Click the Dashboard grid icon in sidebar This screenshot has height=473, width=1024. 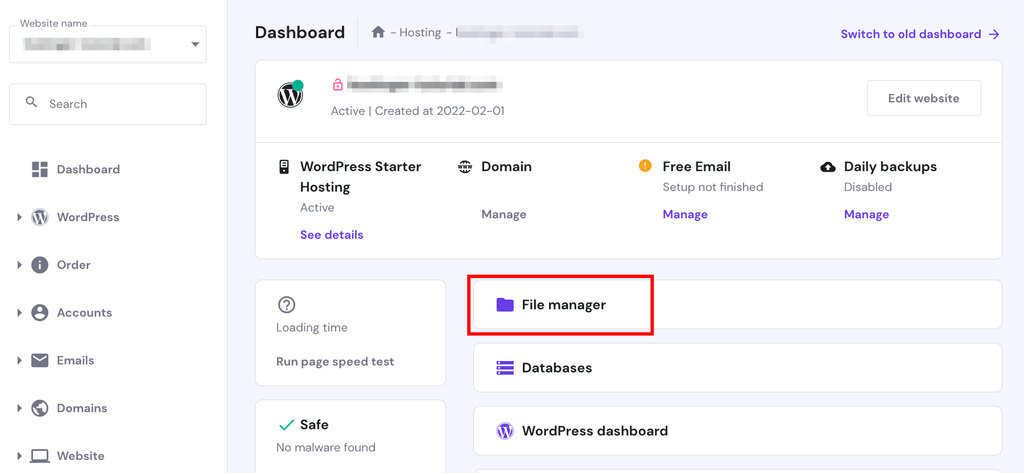coord(40,169)
